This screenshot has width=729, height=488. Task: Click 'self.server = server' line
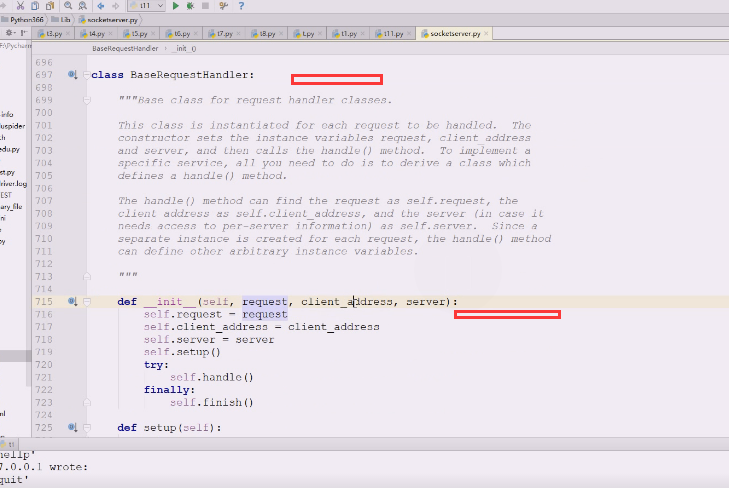(x=209, y=340)
